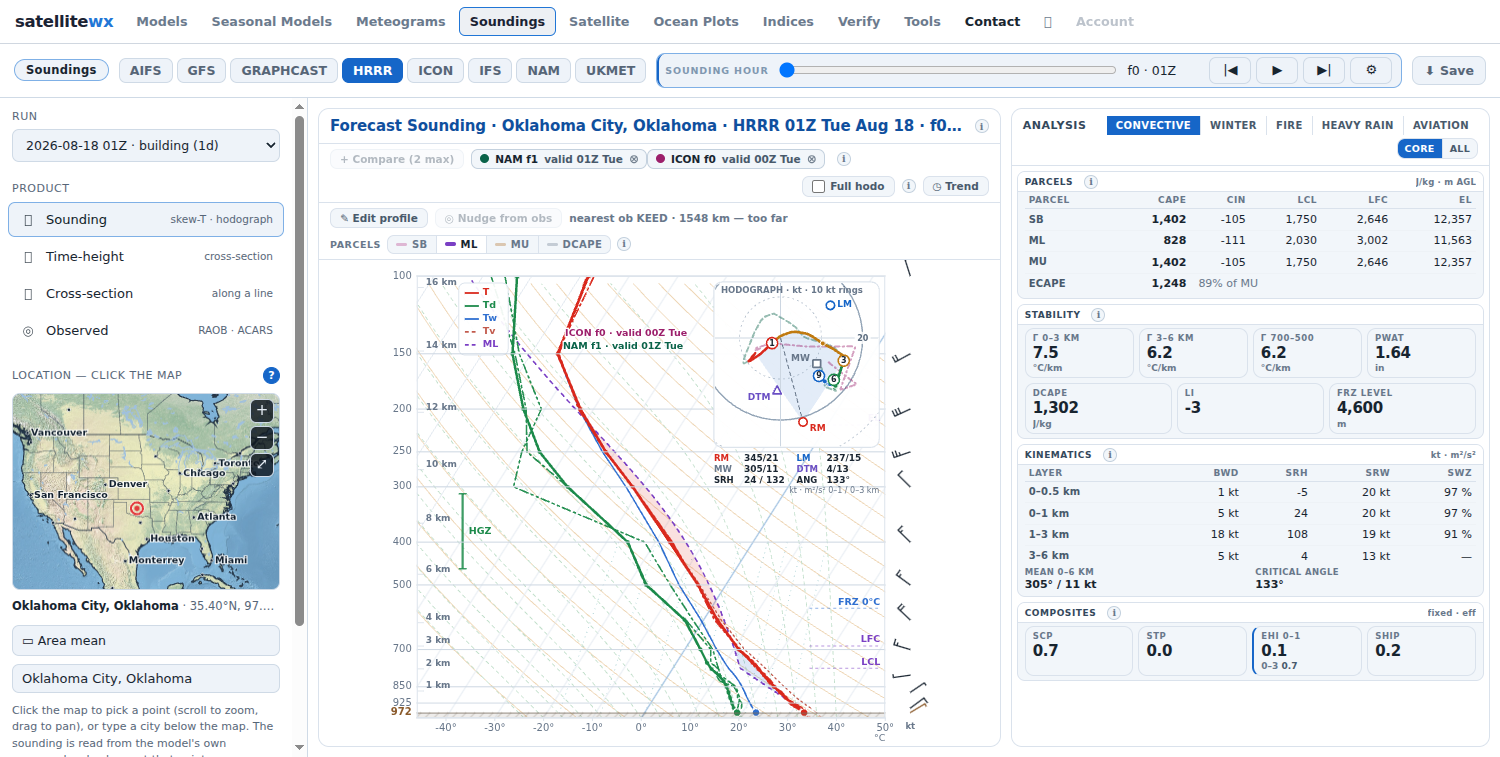Select the UKMET model
Screen dimensions: 1500x757
click(610, 70)
